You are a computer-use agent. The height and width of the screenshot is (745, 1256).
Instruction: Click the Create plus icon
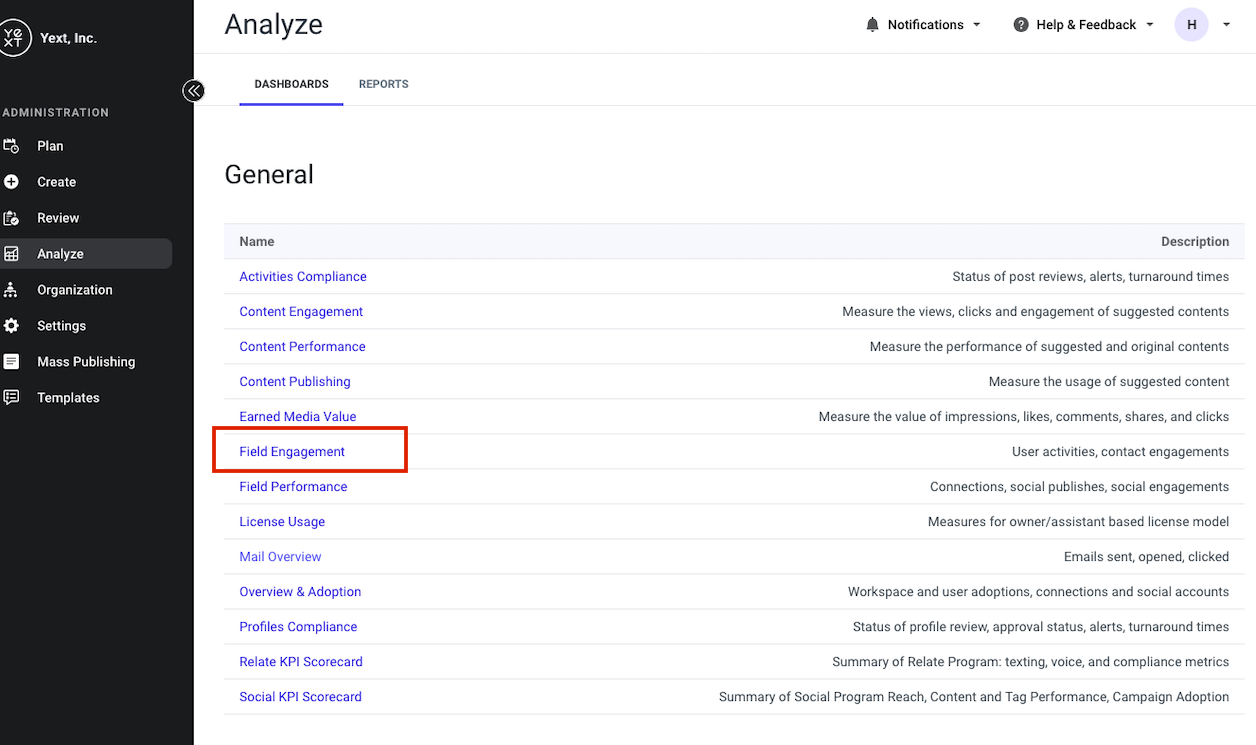(x=11, y=182)
